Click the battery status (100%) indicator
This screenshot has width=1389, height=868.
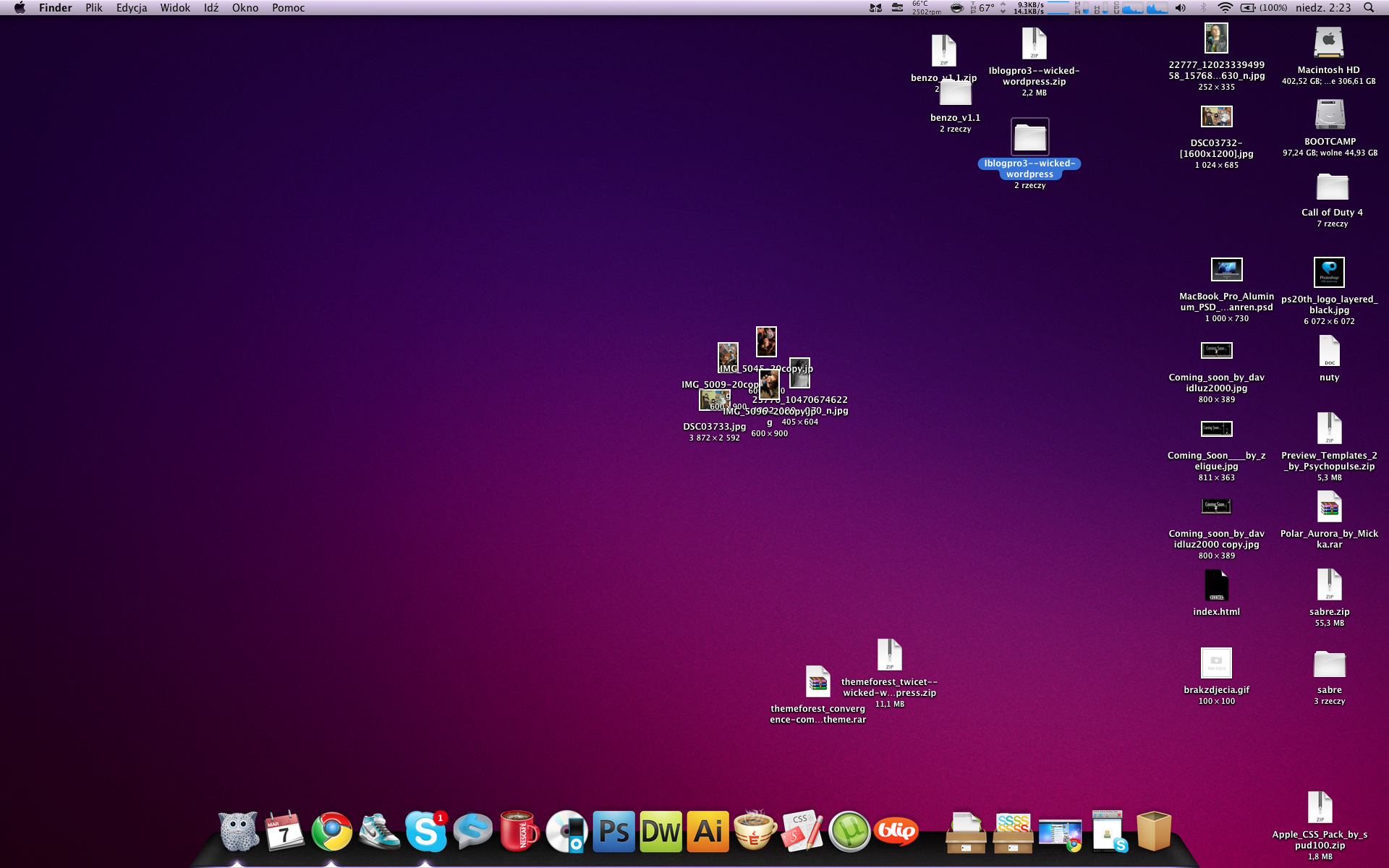[1263, 8]
